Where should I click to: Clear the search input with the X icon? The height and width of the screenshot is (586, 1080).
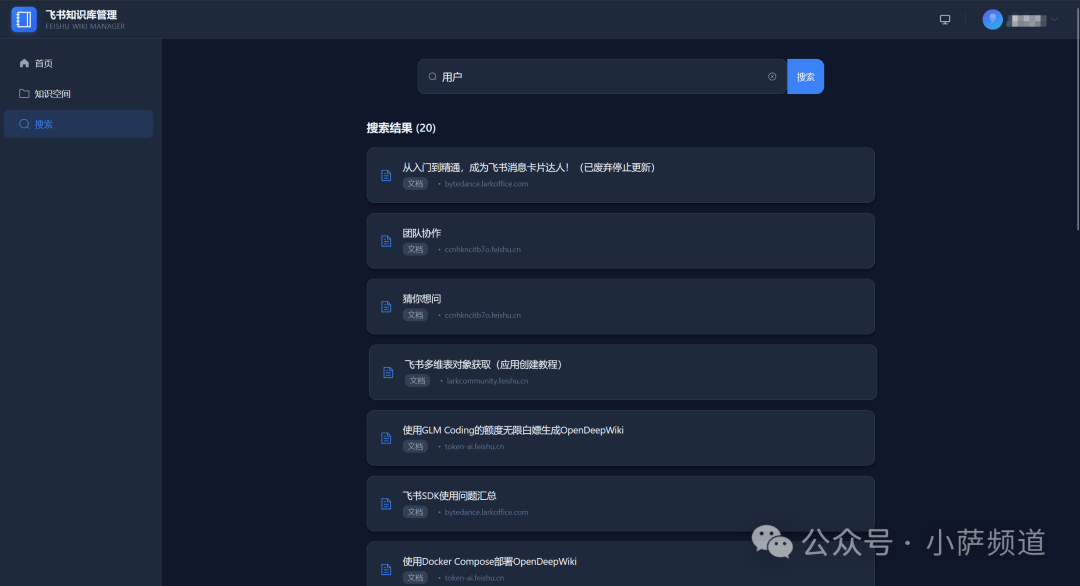point(772,76)
